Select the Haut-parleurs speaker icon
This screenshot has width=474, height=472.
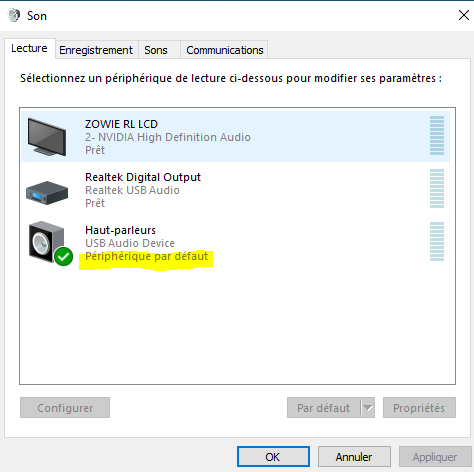pyautogui.click(x=47, y=241)
